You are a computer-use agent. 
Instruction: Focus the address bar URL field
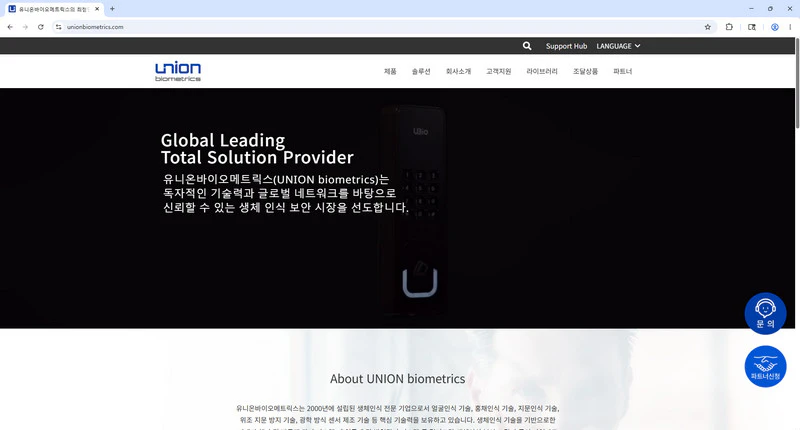point(383,27)
